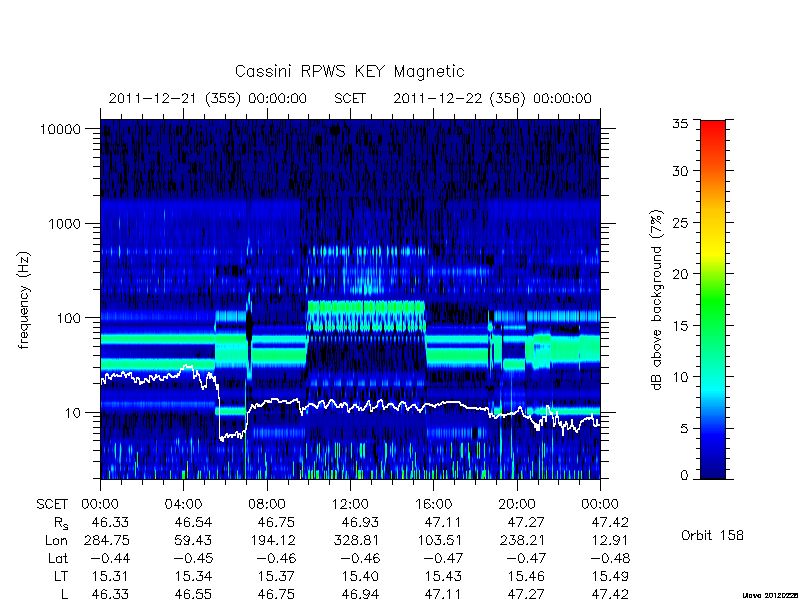Click the '35' colorbar tick label
The height and width of the screenshot is (600, 800).
(680, 124)
